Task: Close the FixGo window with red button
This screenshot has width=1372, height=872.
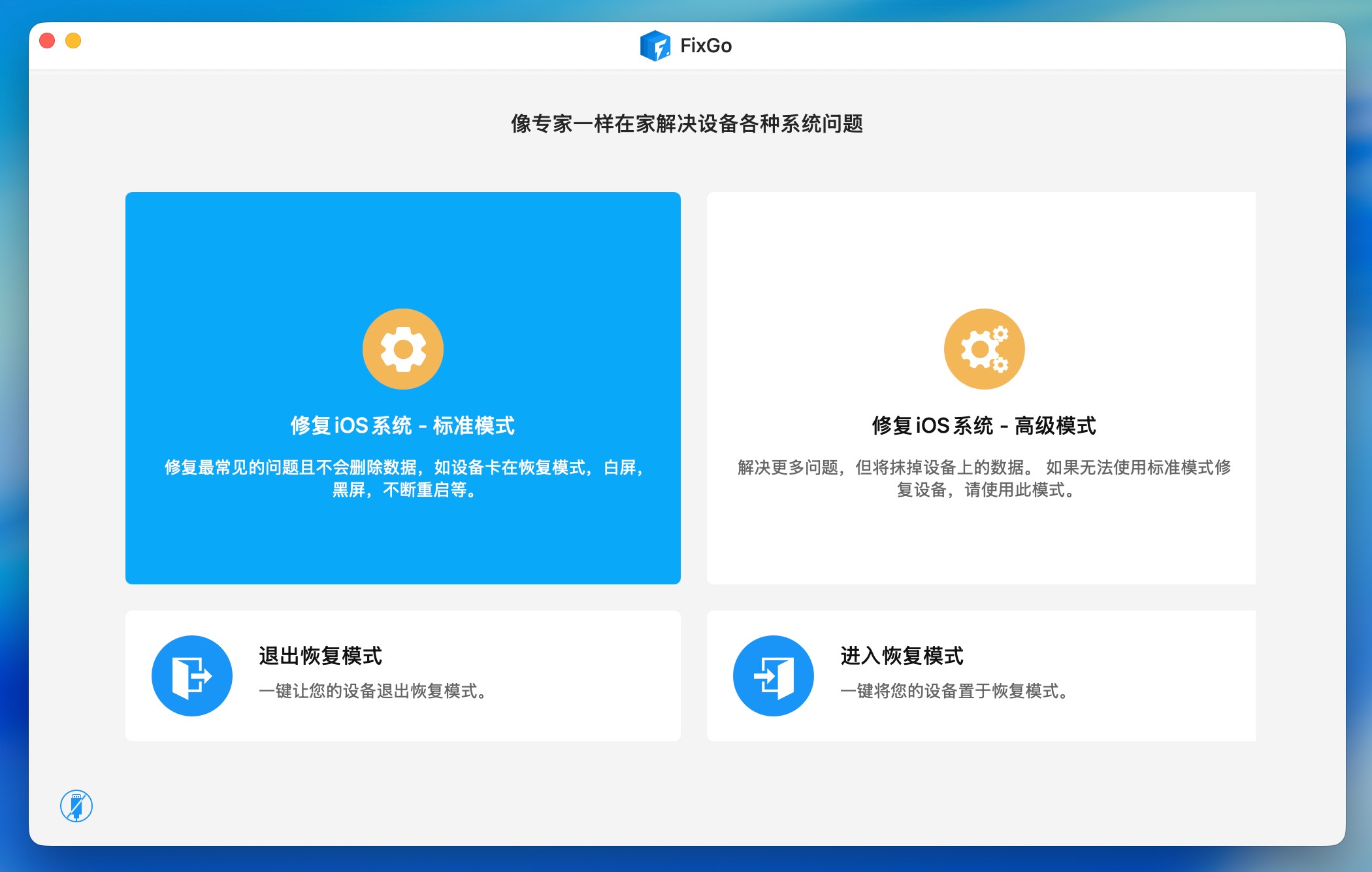Action: tap(47, 41)
